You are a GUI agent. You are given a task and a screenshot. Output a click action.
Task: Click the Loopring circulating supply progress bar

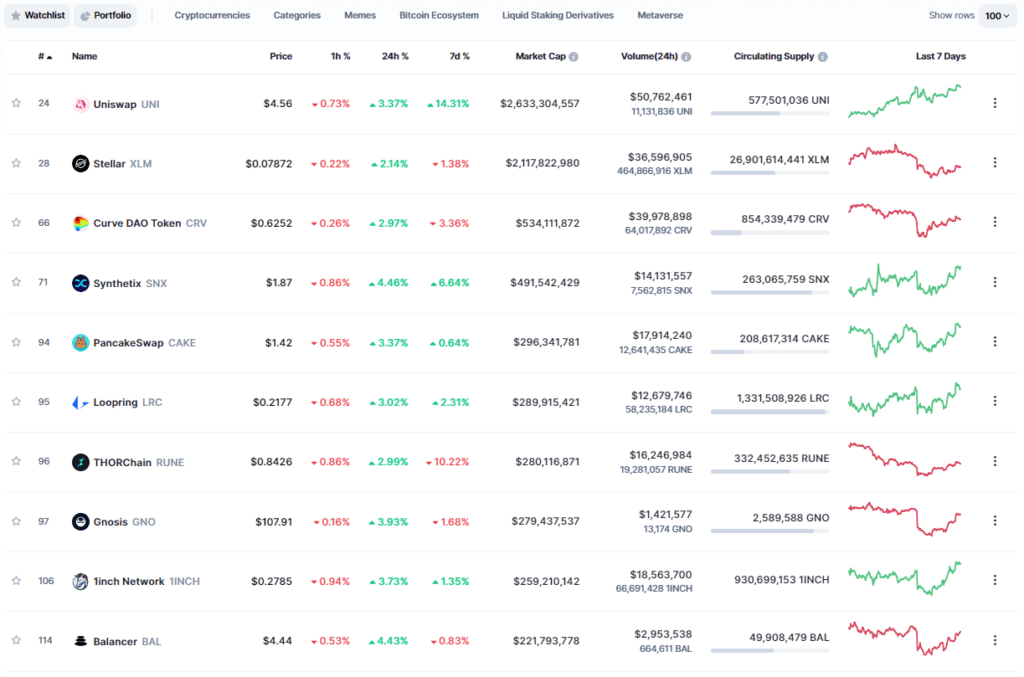pos(770,412)
